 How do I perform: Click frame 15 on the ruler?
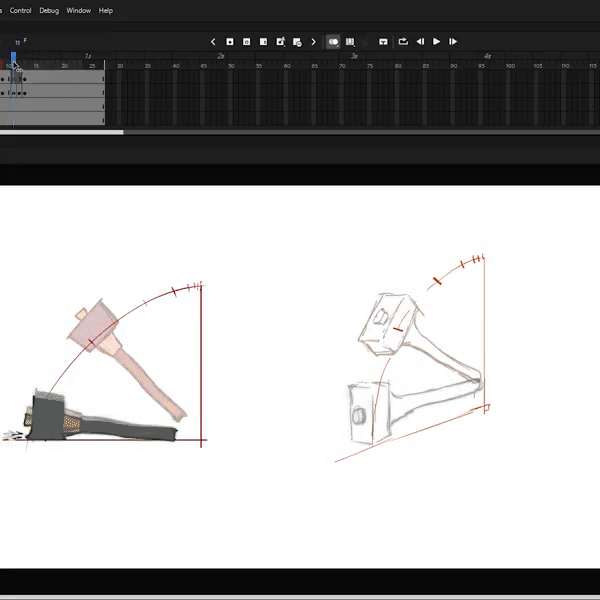36,66
